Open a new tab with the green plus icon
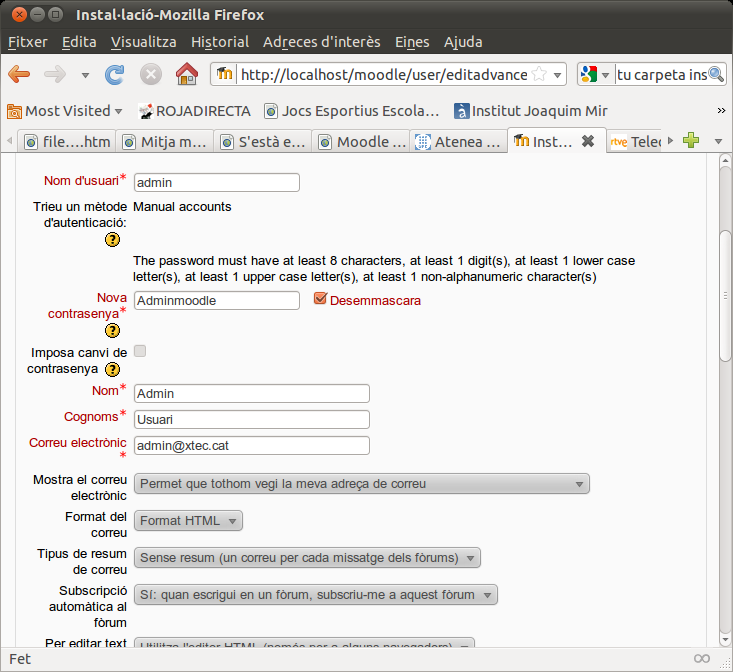This screenshot has width=733, height=672. click(x=691, y=142)
